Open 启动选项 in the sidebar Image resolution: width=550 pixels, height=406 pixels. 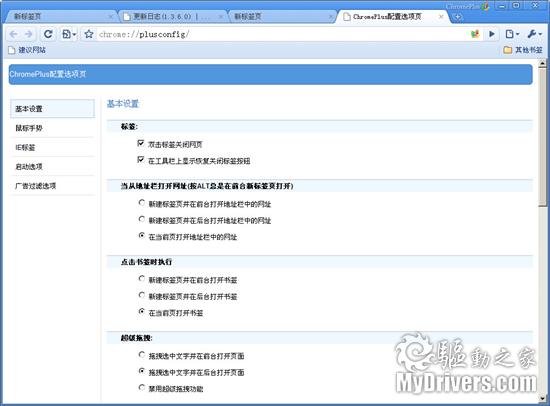pyautogui.click(x=52, y=167)
